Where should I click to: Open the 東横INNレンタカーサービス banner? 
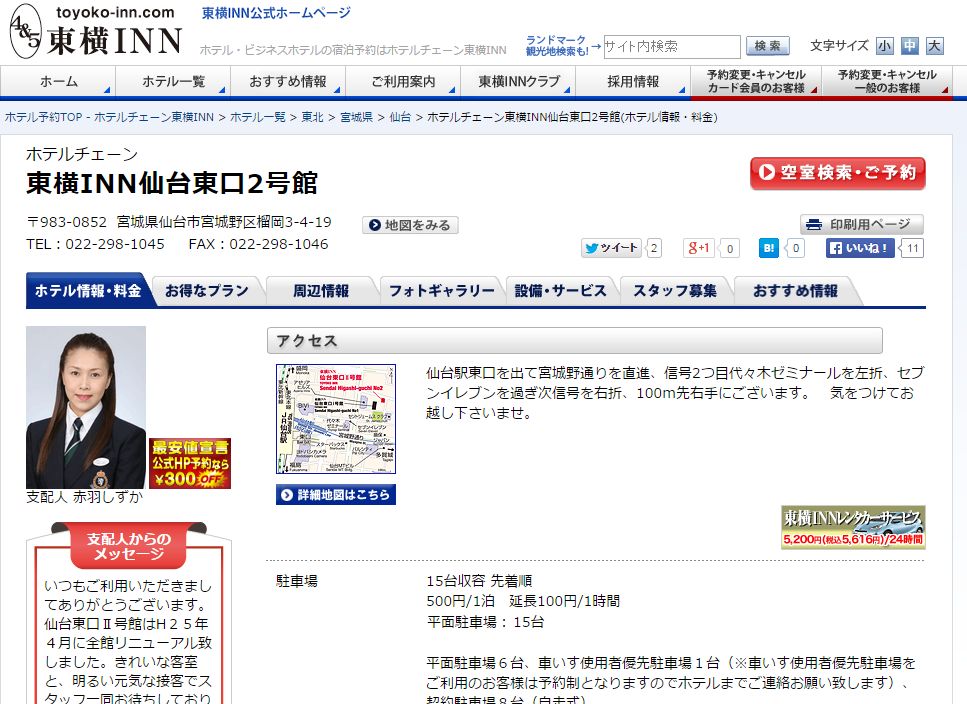(x=853, y=527)
